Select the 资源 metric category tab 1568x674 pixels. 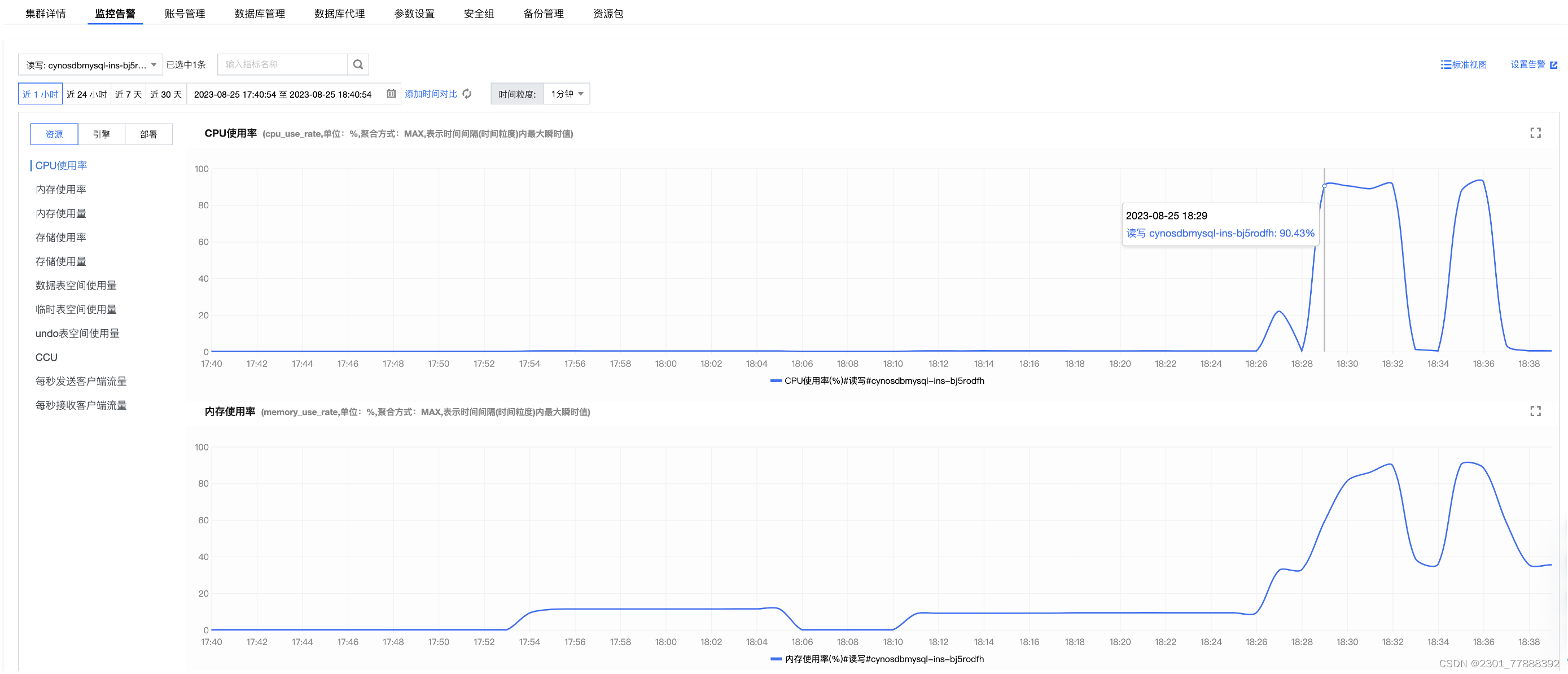pyautogui.click(x=54, y=134)
